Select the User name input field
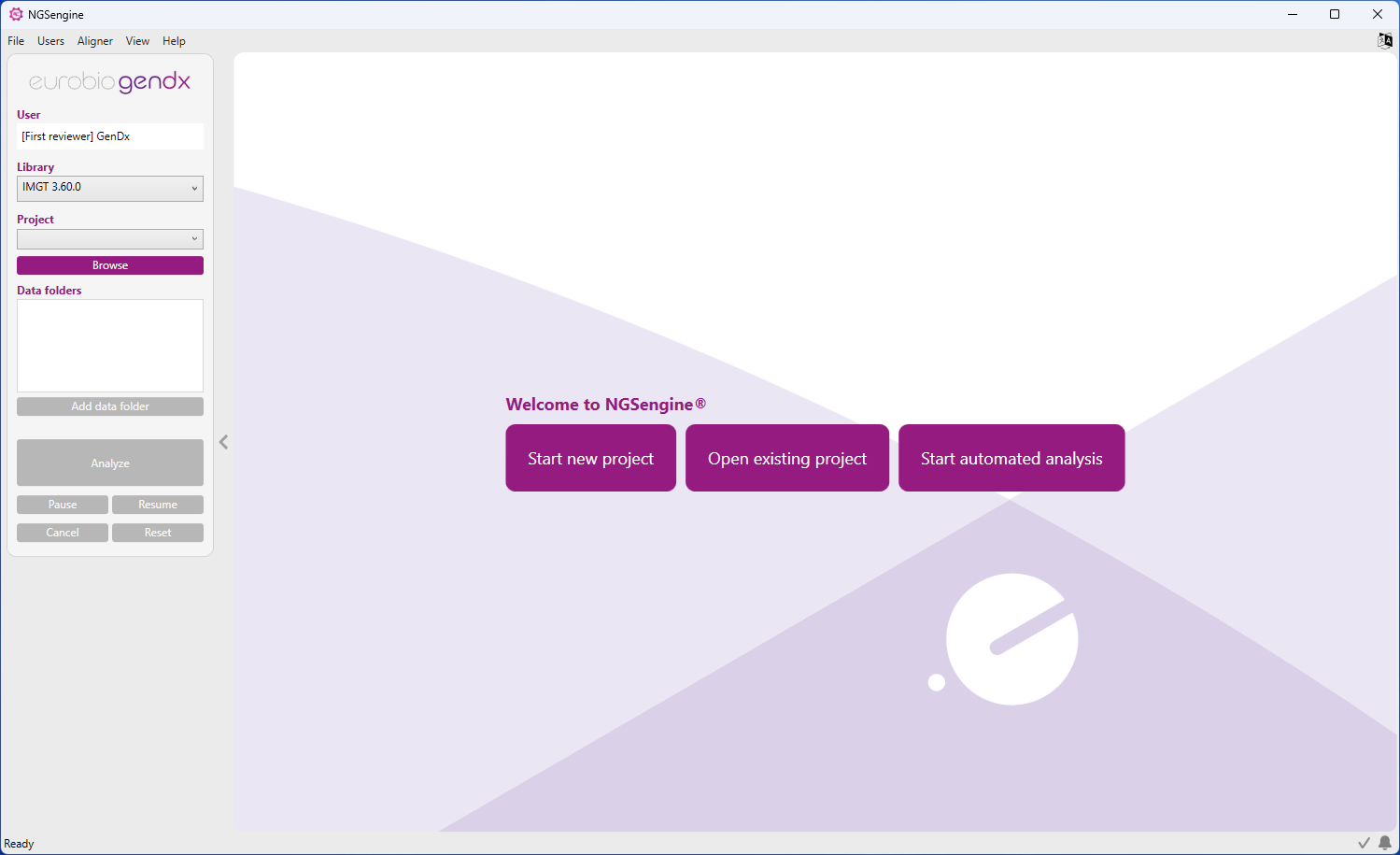The image size is (1400, 855). [x=109, y=135]
